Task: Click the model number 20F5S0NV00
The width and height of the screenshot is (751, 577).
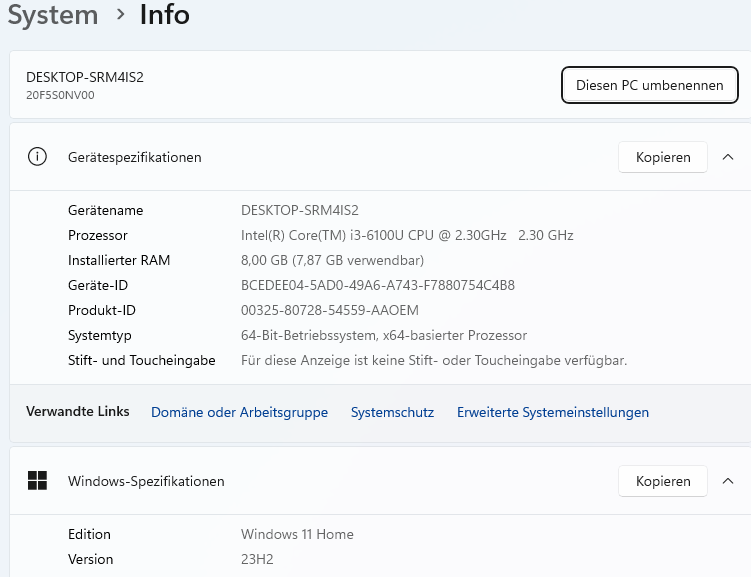Action: (x=60, y=95)
